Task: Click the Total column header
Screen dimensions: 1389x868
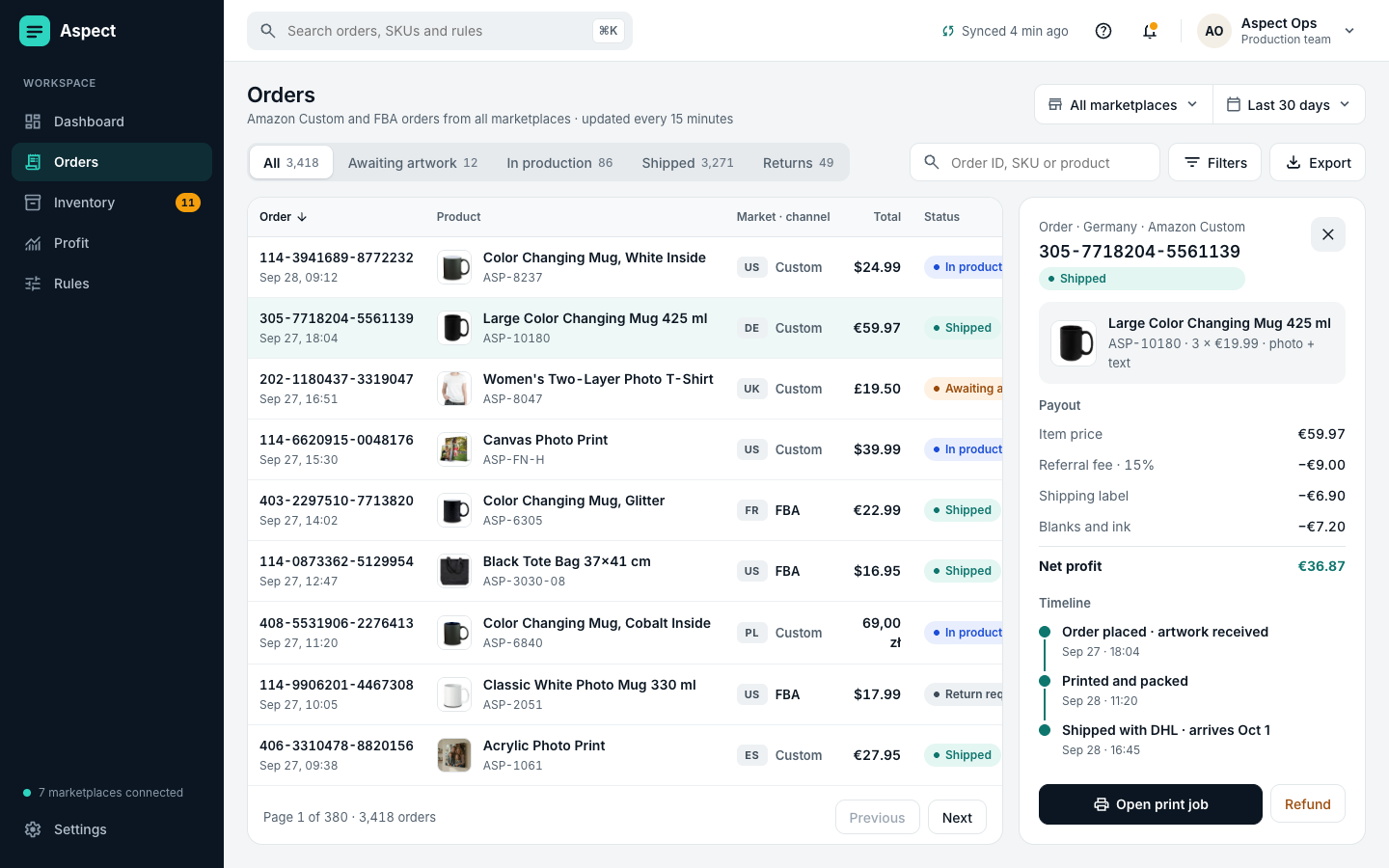Action: click(887, 217)
